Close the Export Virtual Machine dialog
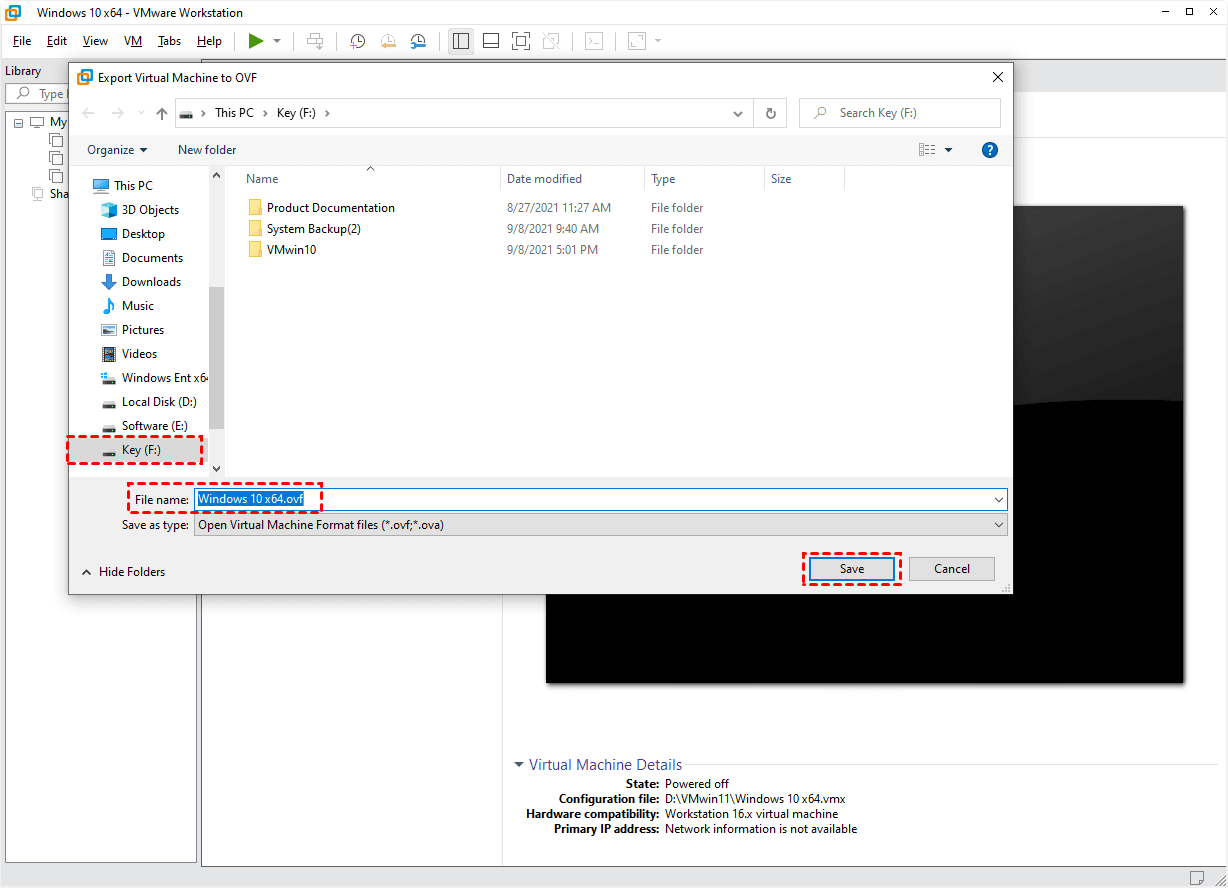The width and height of the screenshot is (1228, 888). point(997,77)
